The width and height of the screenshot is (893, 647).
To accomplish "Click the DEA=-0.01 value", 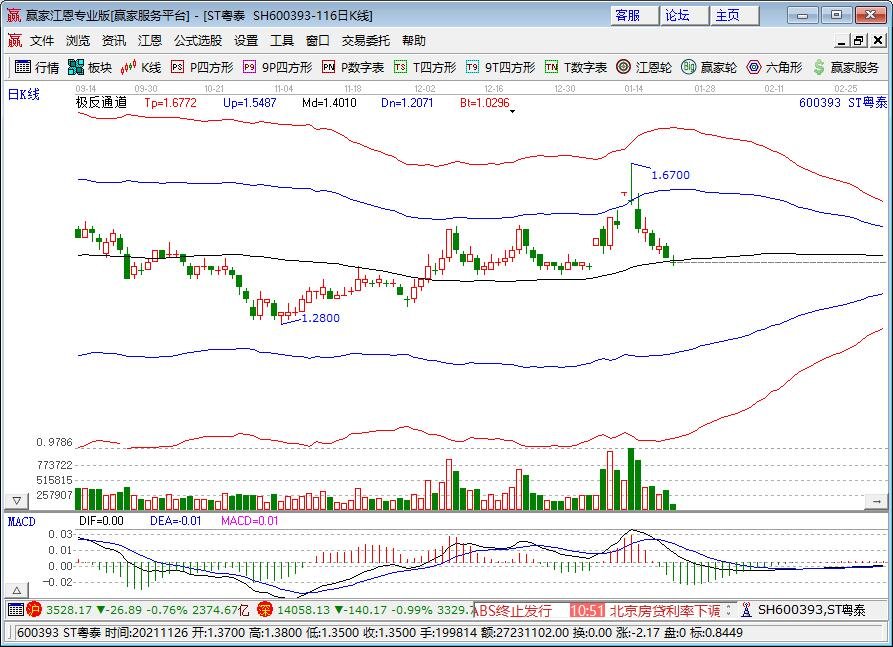I will point(175,521).
